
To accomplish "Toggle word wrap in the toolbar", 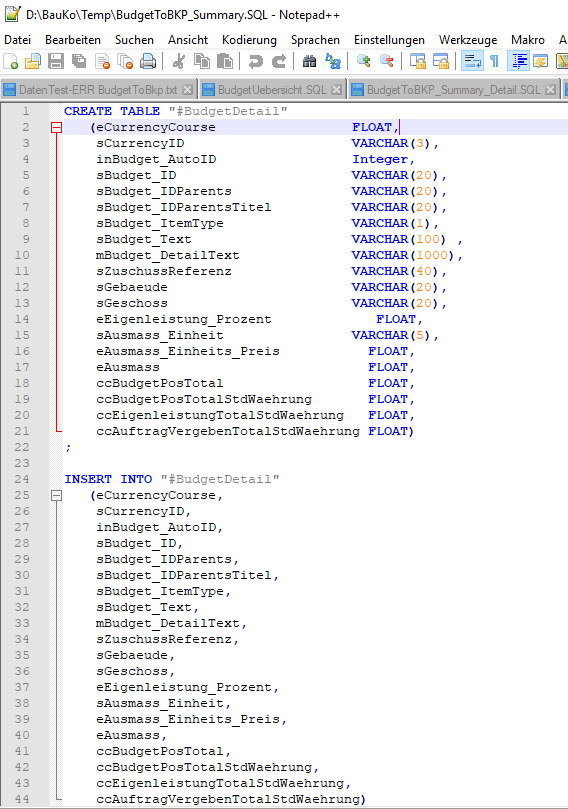I will (472, 61).
